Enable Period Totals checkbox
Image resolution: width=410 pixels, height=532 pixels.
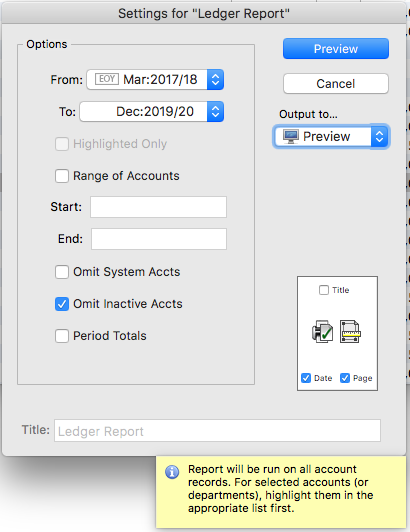tap(62, 336)
